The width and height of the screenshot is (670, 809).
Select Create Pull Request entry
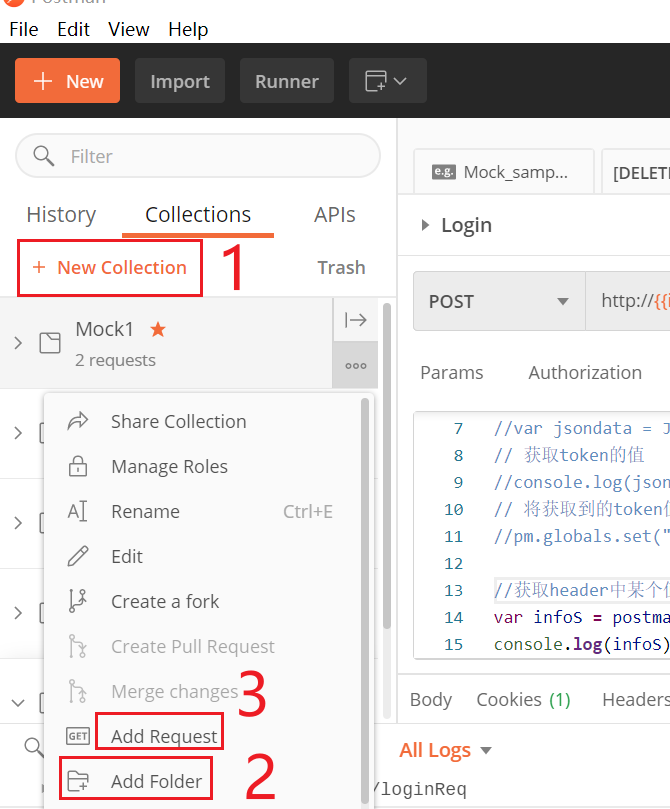pyautogui.click(x=193, y=646)
